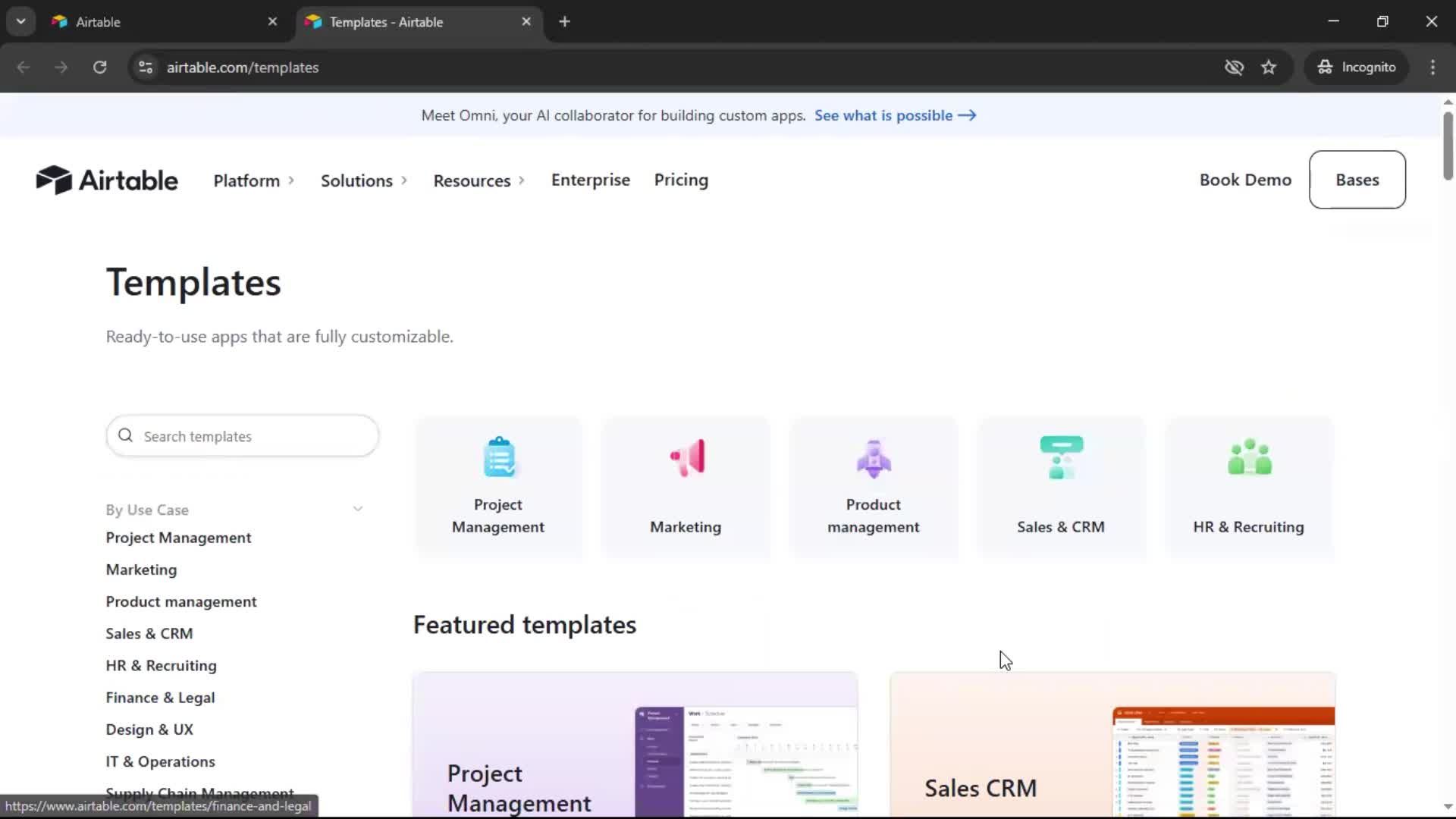Viewport: 1456px width, 819px height.
Task: Collapse the By Use Case section chevron
Action: point(357,509)
